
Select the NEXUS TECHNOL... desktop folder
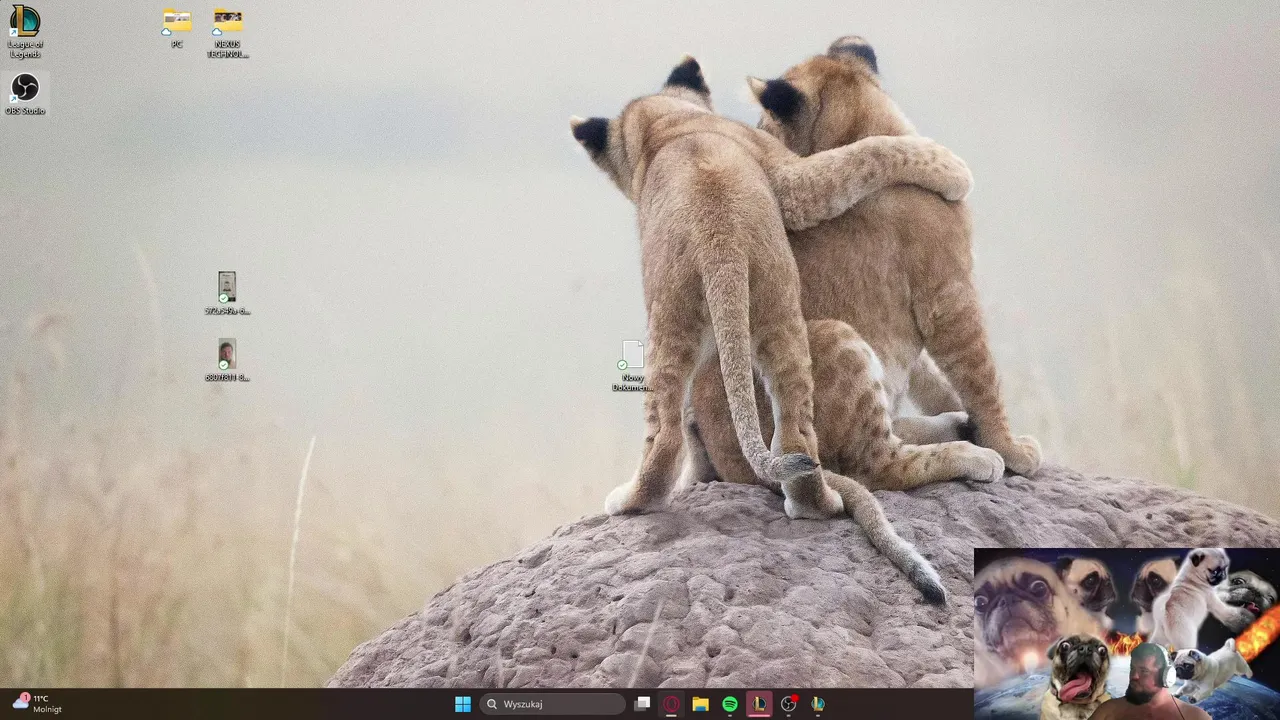[228, 33]
